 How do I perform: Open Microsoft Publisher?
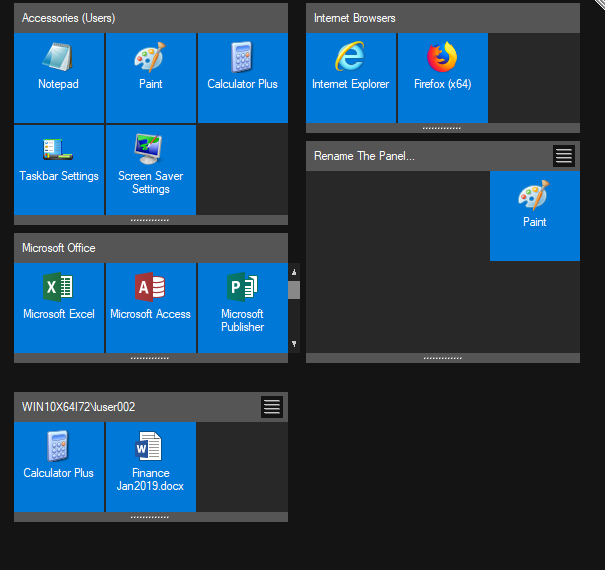coord(242,307)
